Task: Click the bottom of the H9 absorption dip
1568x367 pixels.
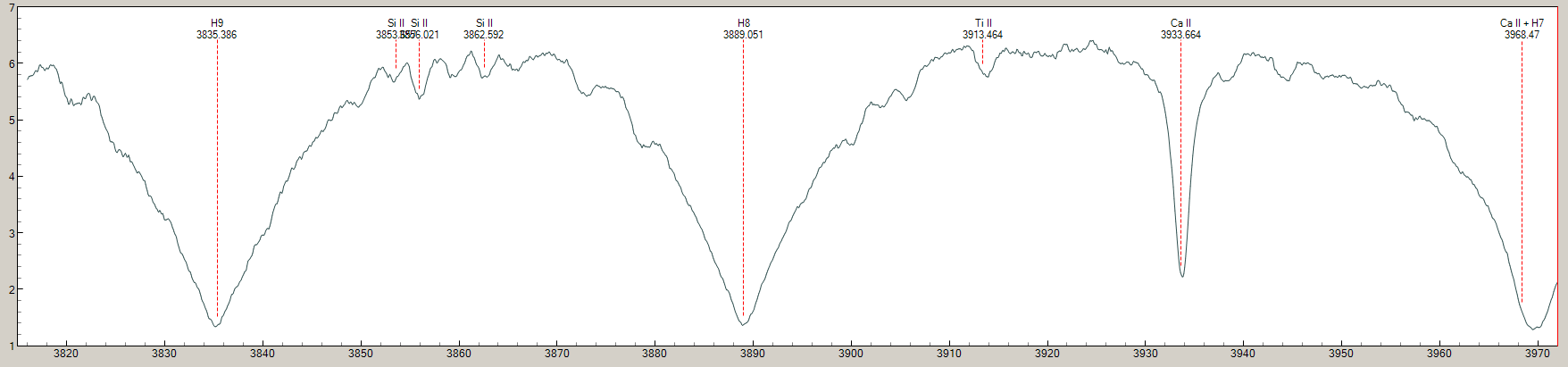Action: (x=216, y=326)
